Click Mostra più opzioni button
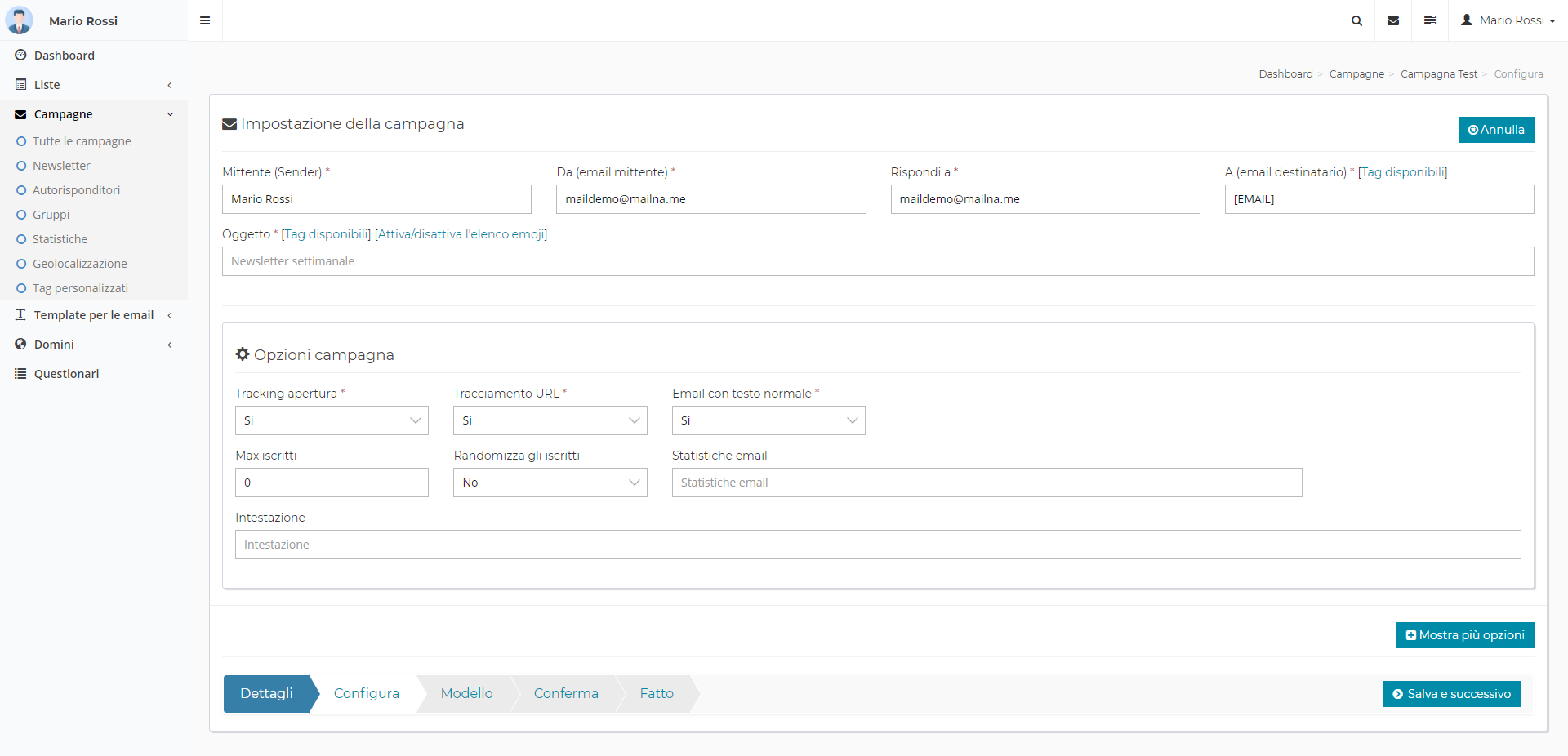 [1464, 635]
